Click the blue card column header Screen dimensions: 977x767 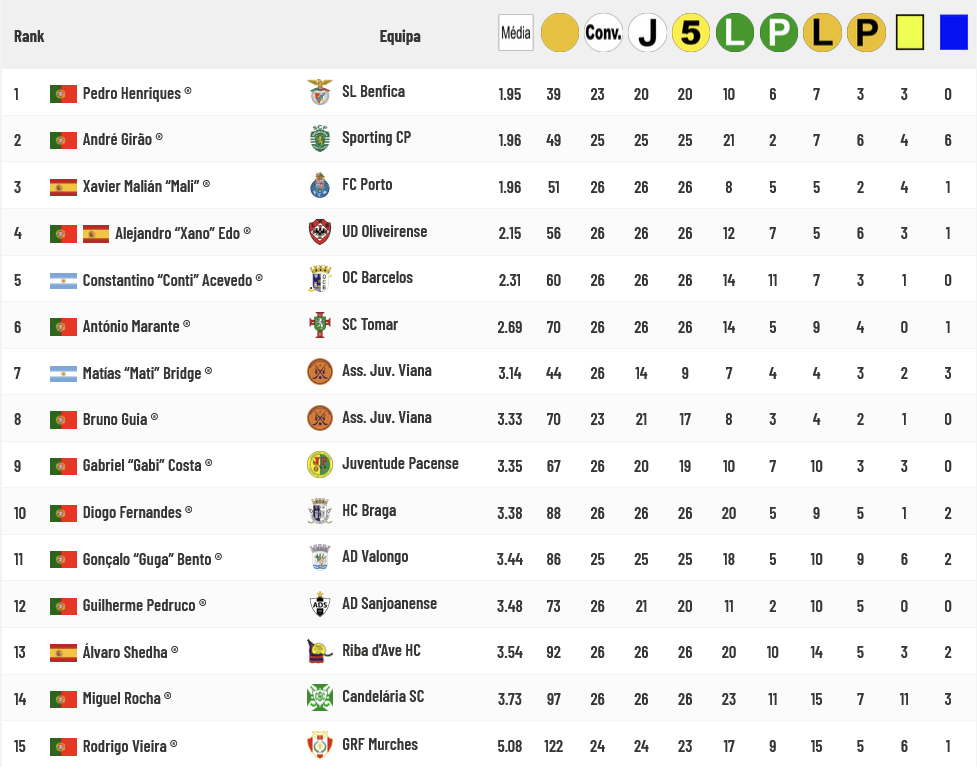[953, 32]
